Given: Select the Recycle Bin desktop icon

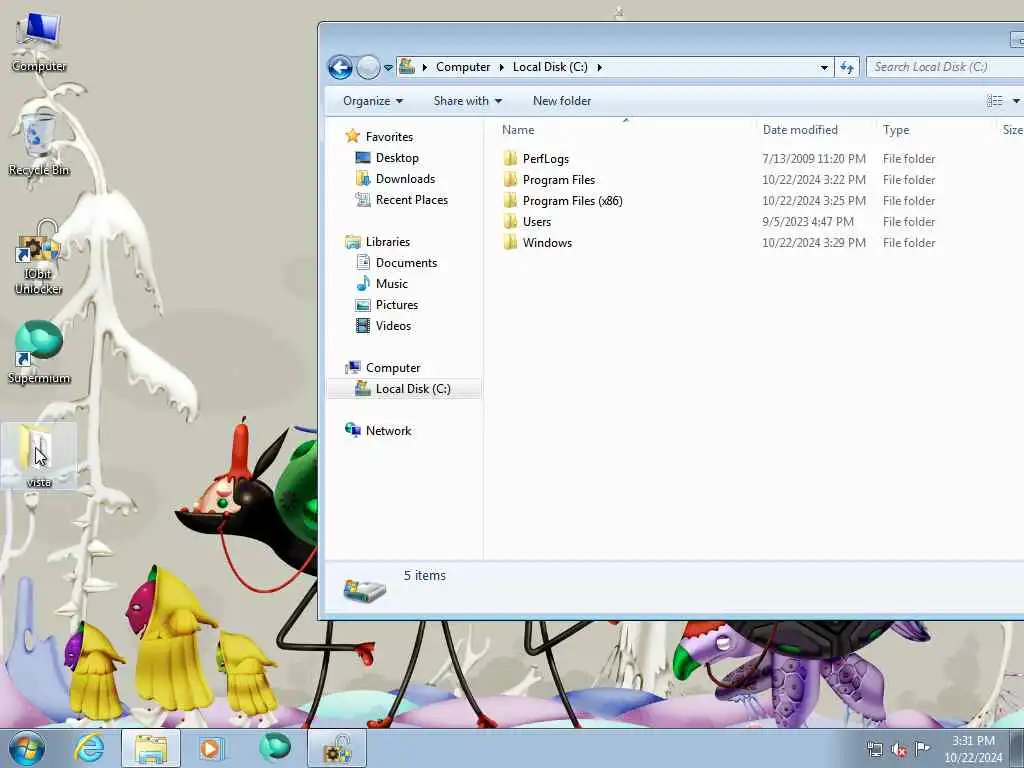Looking at the screenshot, I should pyautogui.click(x=39, y=144).
